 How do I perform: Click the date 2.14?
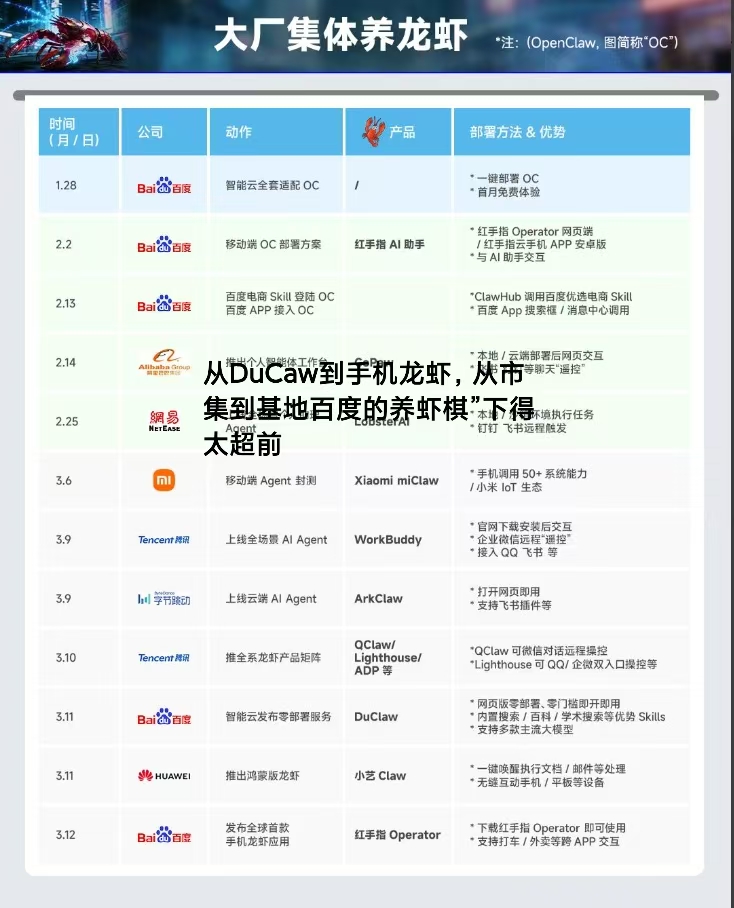66,363
